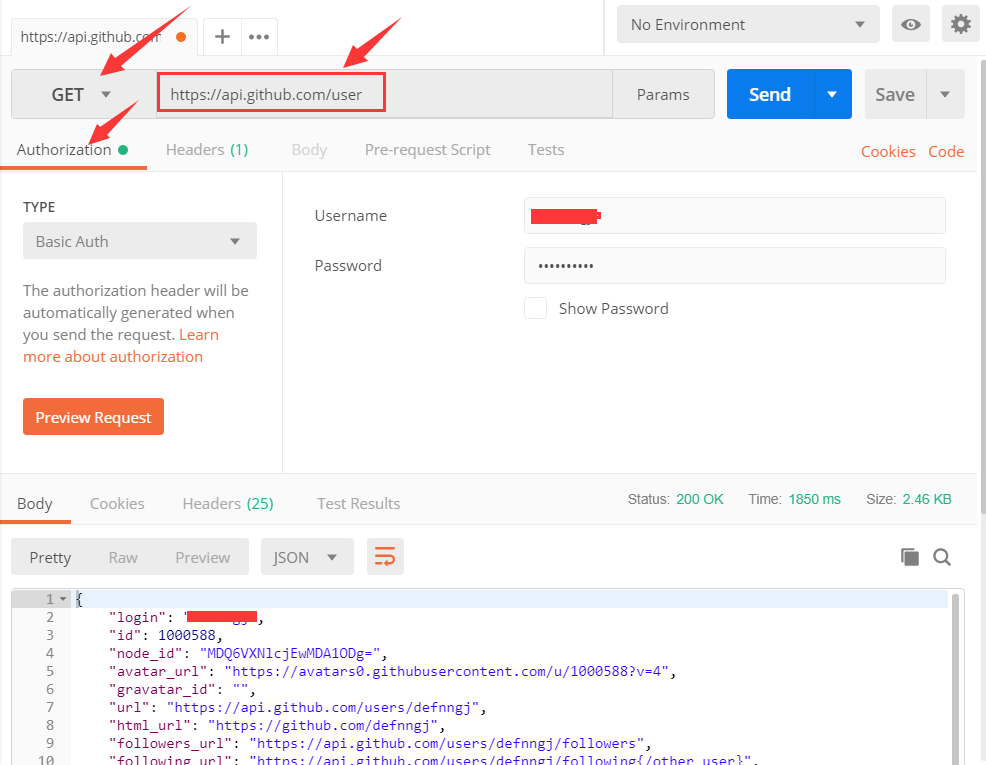Open the request Body tab
This screenshot has height=765, width=986.
[309, 150]
